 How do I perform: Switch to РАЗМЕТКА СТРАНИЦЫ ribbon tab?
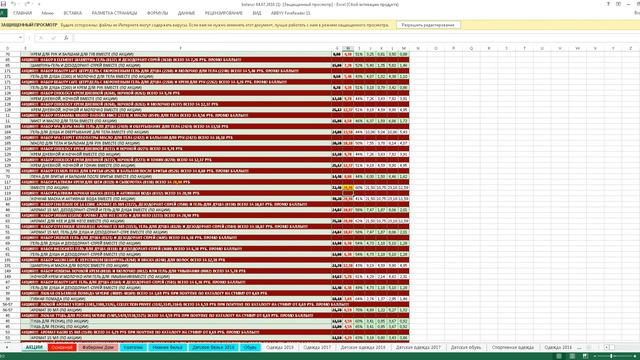(114, 13)
